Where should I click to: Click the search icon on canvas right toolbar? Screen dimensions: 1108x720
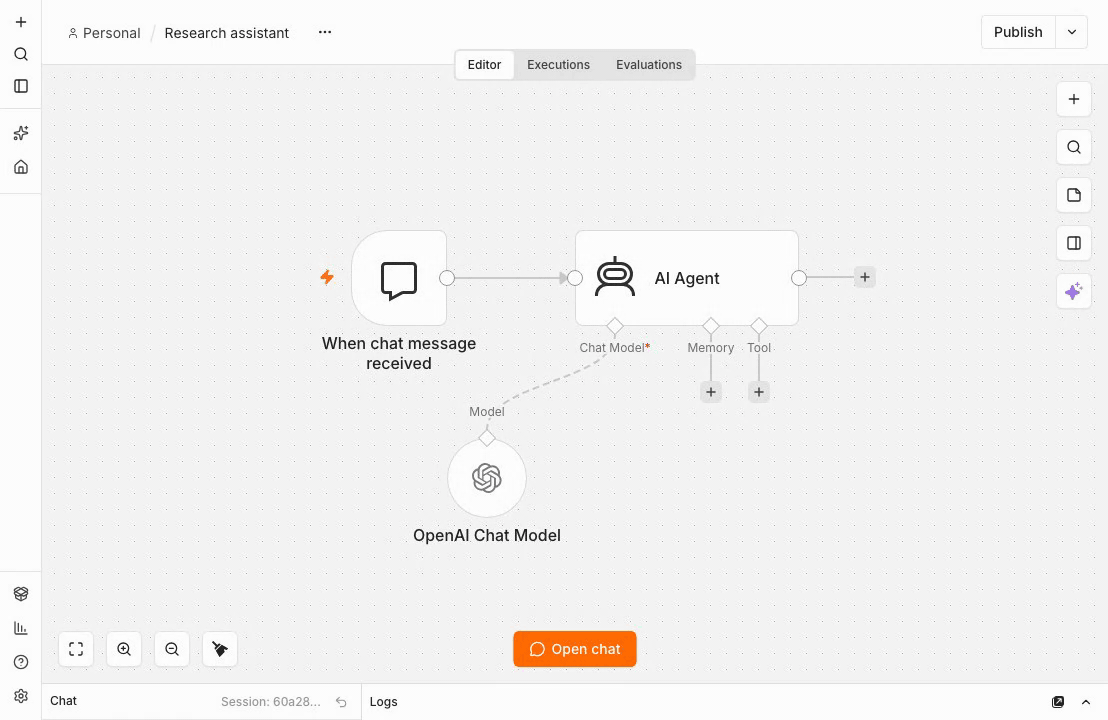[x=1073, y=148]
